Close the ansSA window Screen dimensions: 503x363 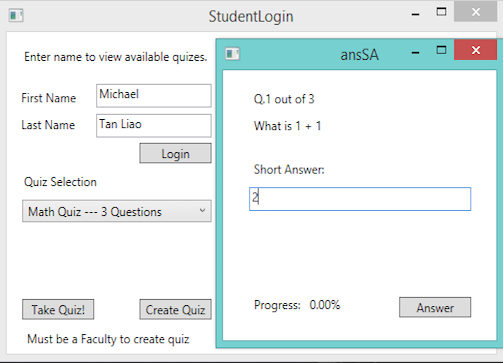[x=476, y=50]
